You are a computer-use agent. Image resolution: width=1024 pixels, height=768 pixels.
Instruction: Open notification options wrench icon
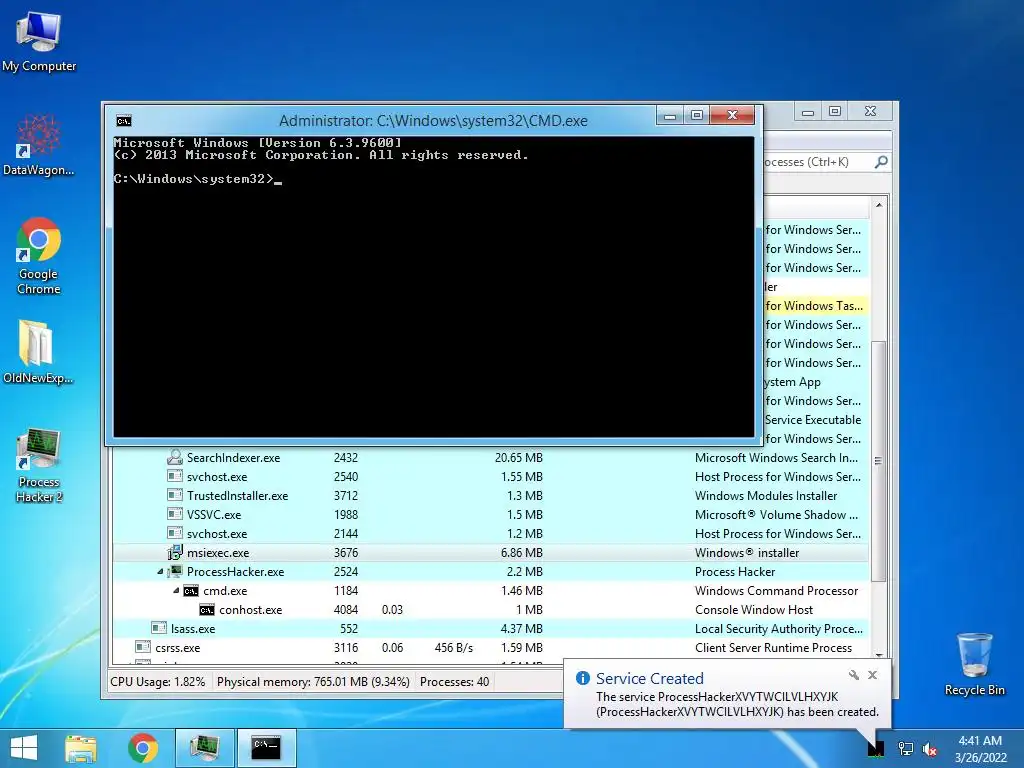[x=854, y=675]
